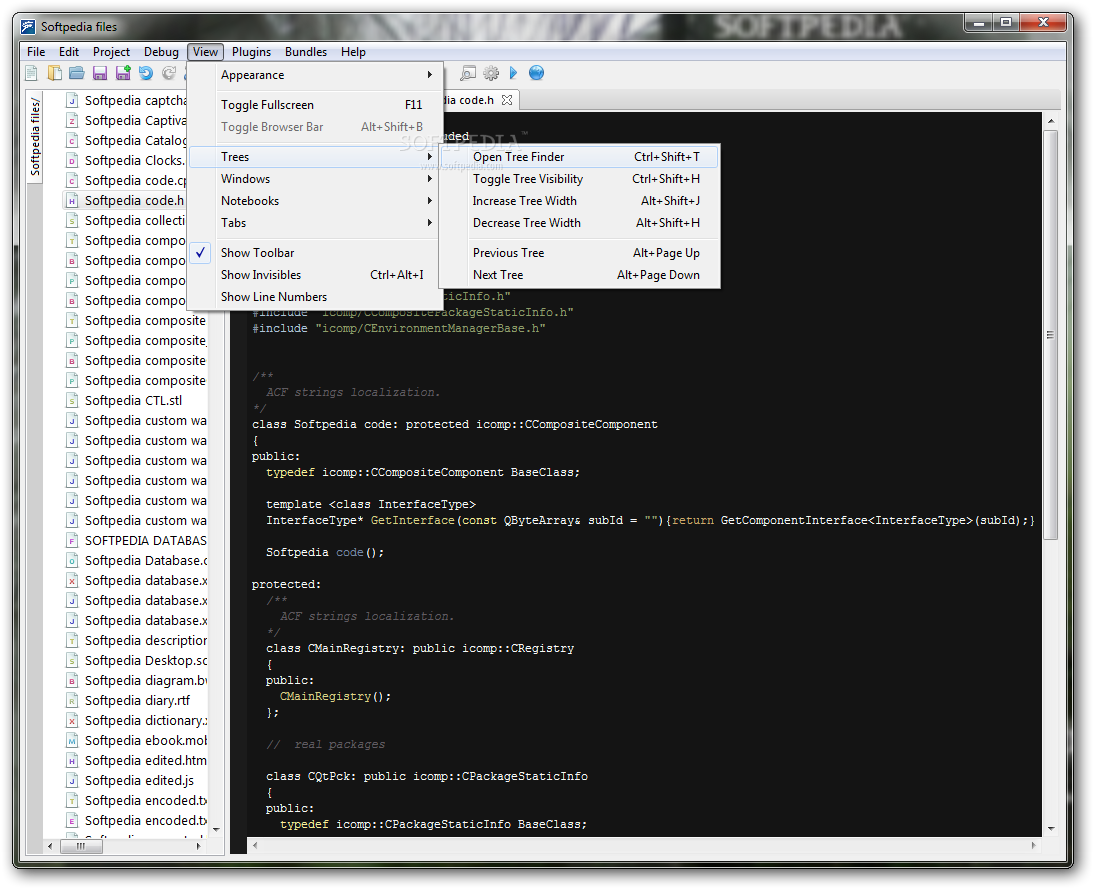Click the file tree scroll-right arrow
Screen dimensions: 1094x889
pyautogui.click(x=199, y=846)
